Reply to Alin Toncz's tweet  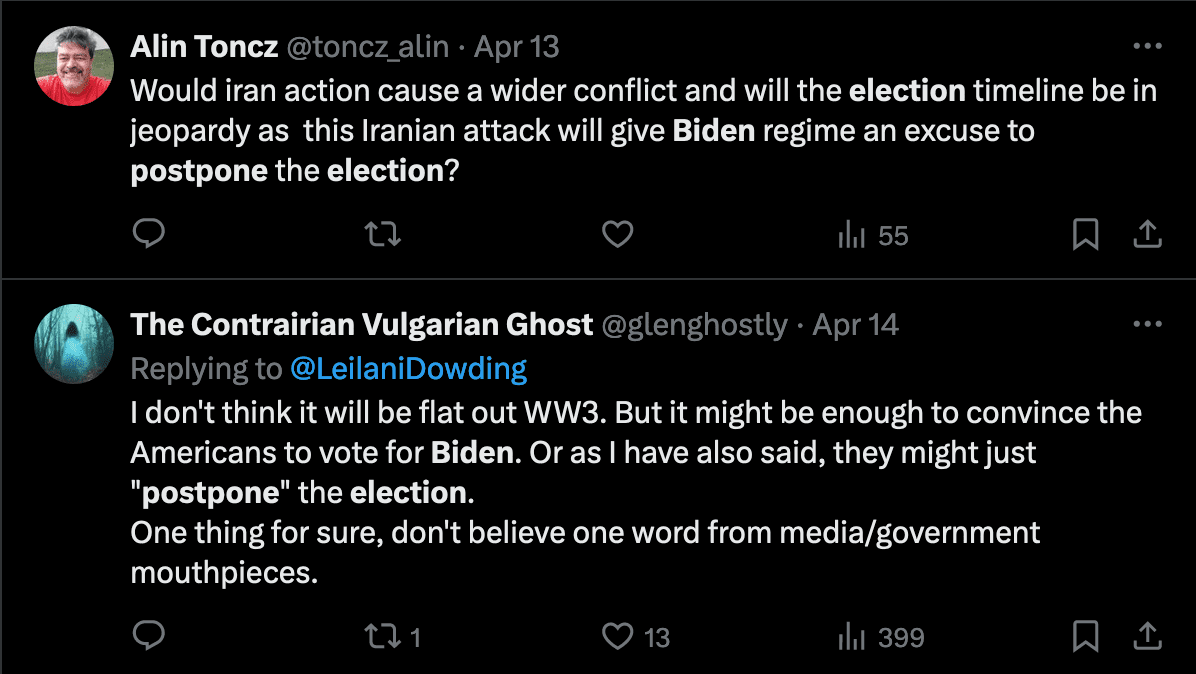(x=148, y=234)
